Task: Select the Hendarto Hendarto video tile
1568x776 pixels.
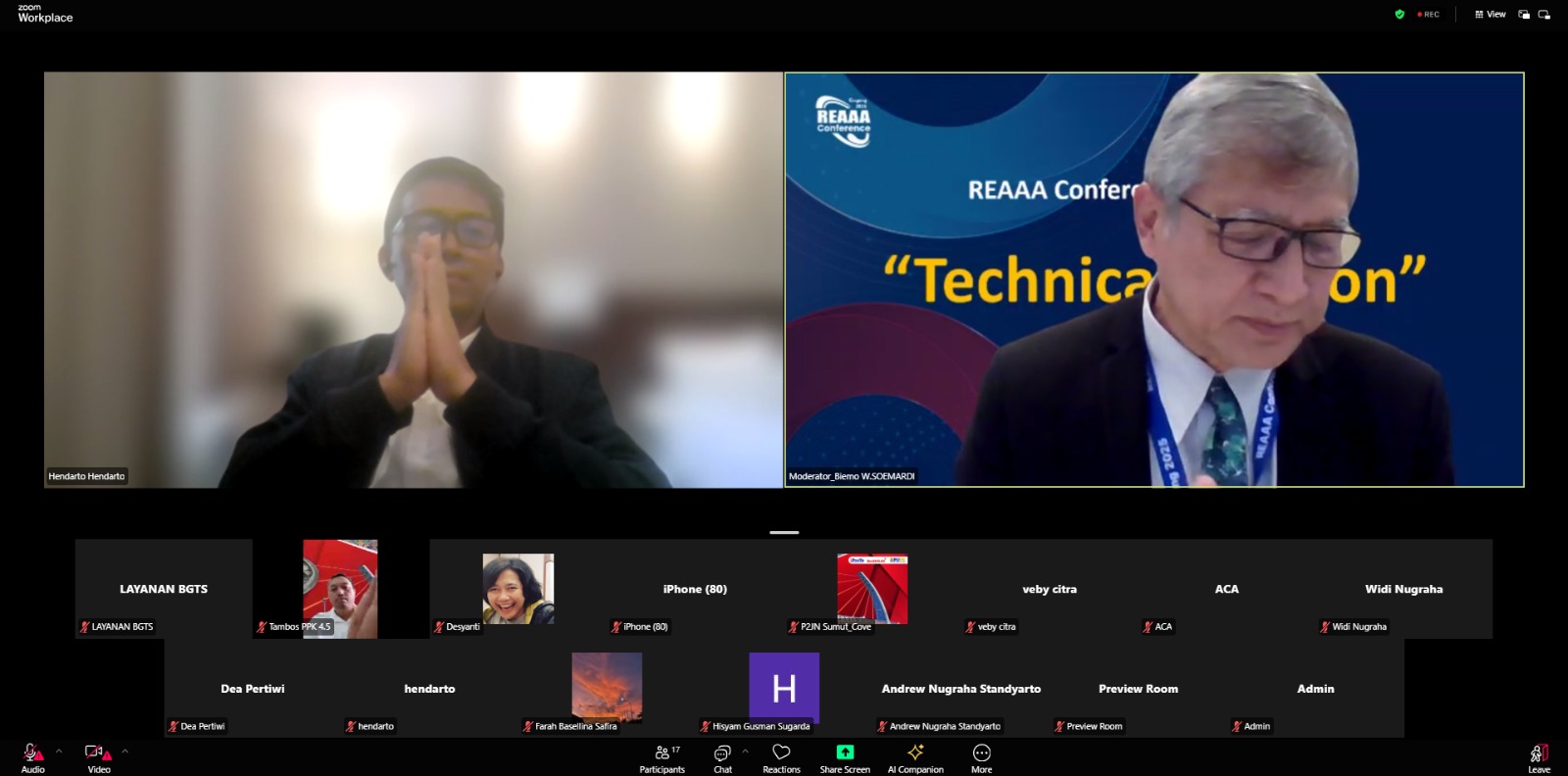Action: pyautogui.click(x=413, y=279)
